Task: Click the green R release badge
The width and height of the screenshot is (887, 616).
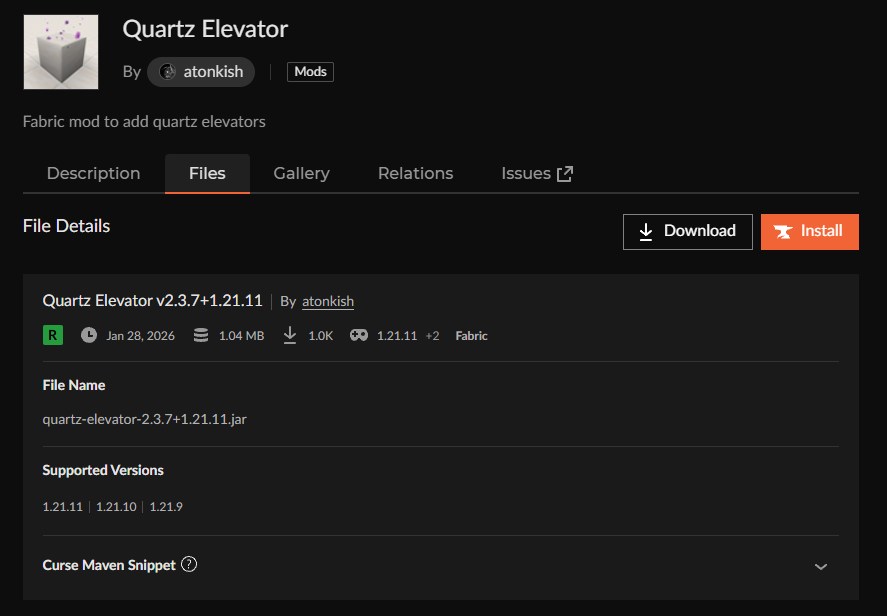Action: point(52,336)
